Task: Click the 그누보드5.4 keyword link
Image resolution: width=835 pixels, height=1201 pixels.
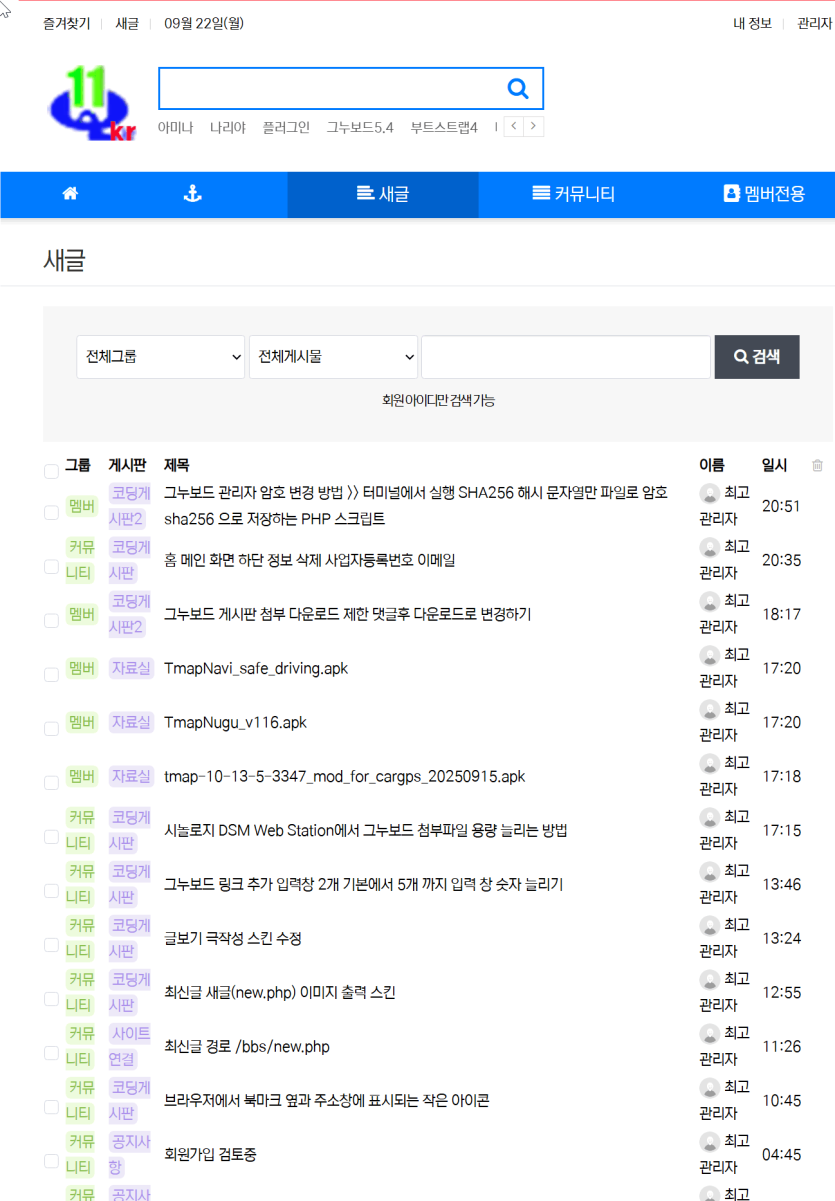Action: 360,127
